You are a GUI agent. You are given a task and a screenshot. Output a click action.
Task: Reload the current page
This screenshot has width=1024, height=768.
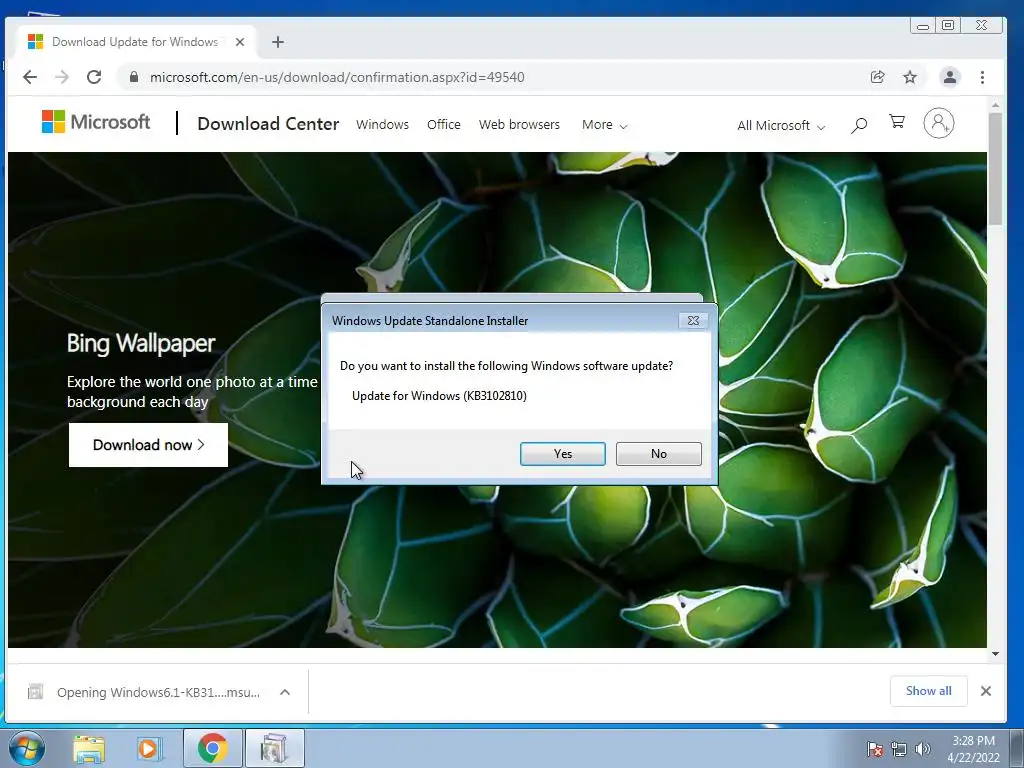tap(94, 77)
